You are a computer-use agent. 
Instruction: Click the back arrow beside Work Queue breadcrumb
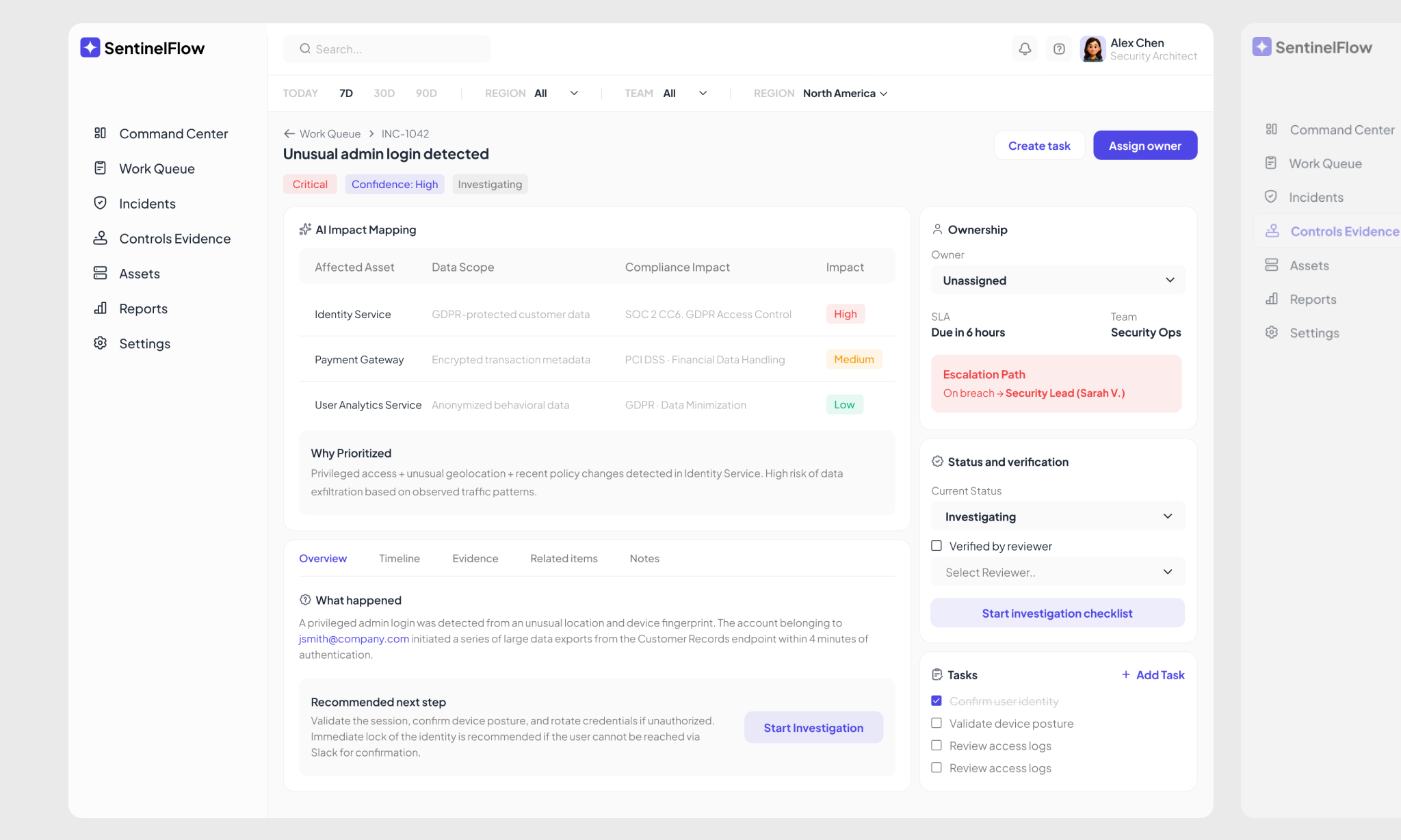[x=289, y=133]
